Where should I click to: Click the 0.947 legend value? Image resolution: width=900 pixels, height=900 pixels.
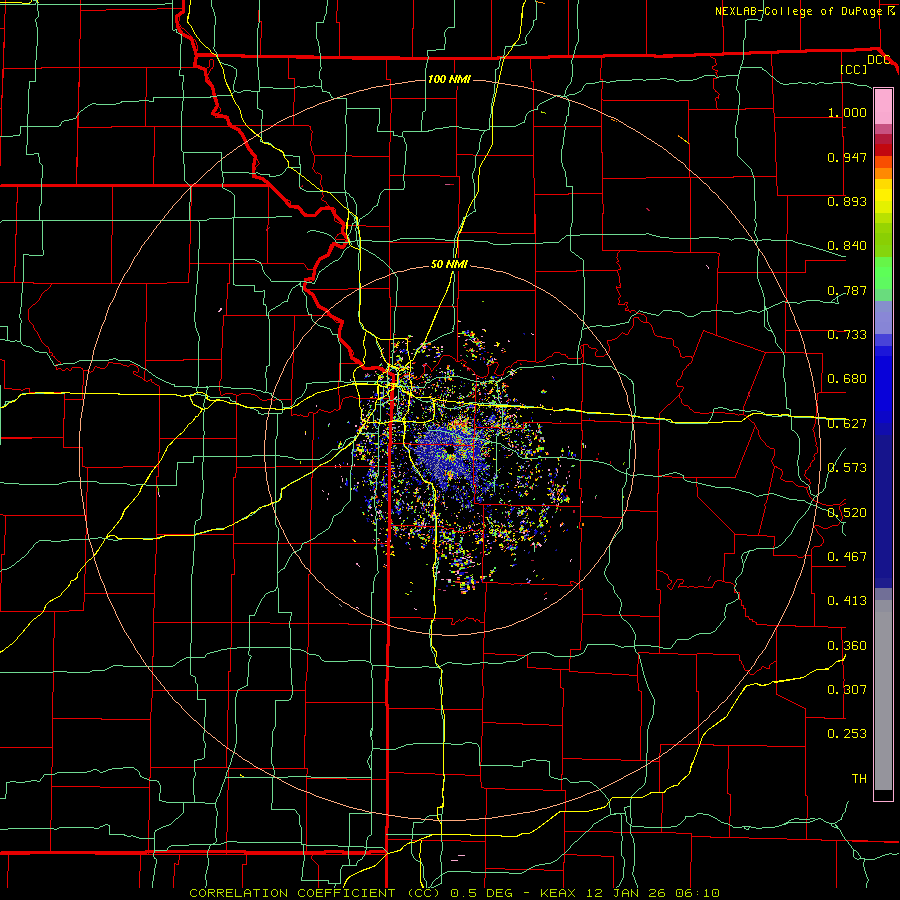(x=847, y=157)
